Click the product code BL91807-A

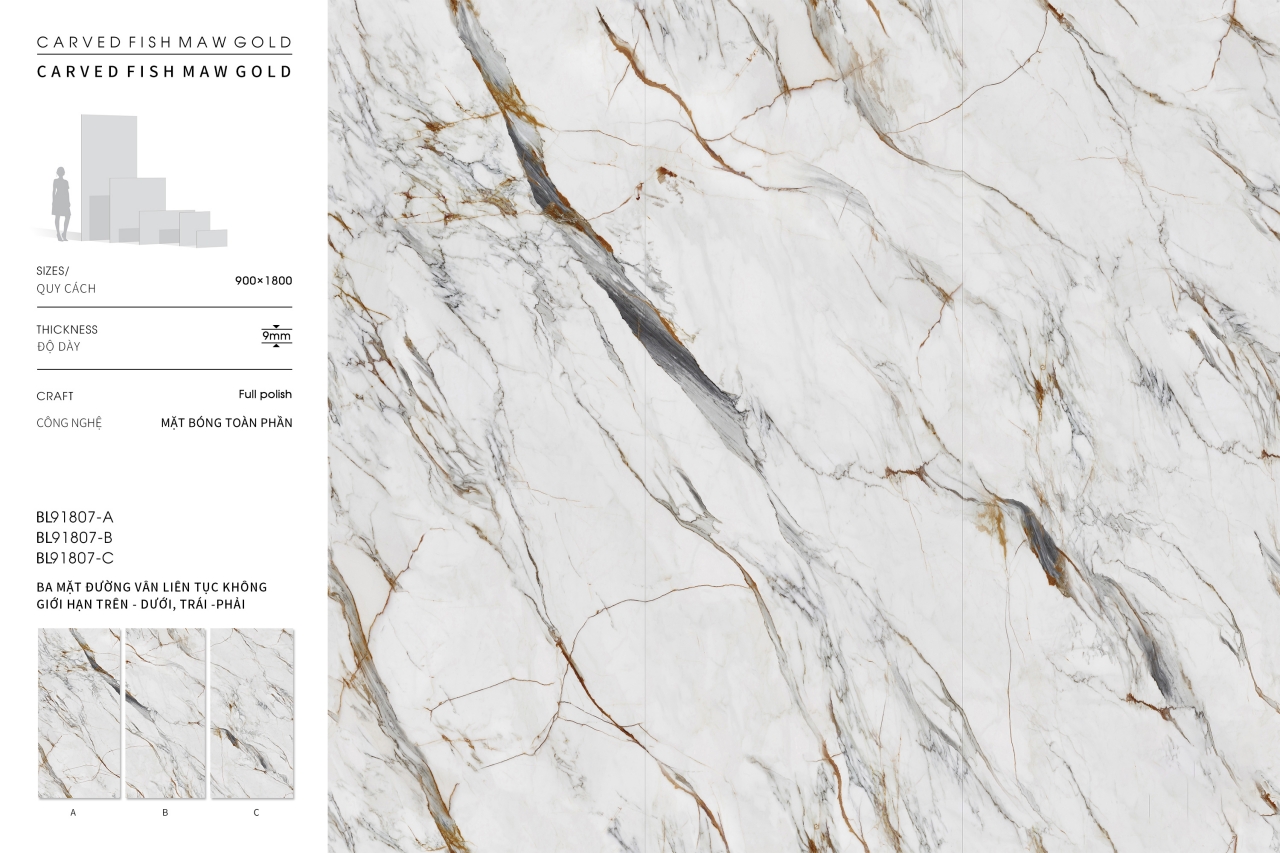(75, 517)
